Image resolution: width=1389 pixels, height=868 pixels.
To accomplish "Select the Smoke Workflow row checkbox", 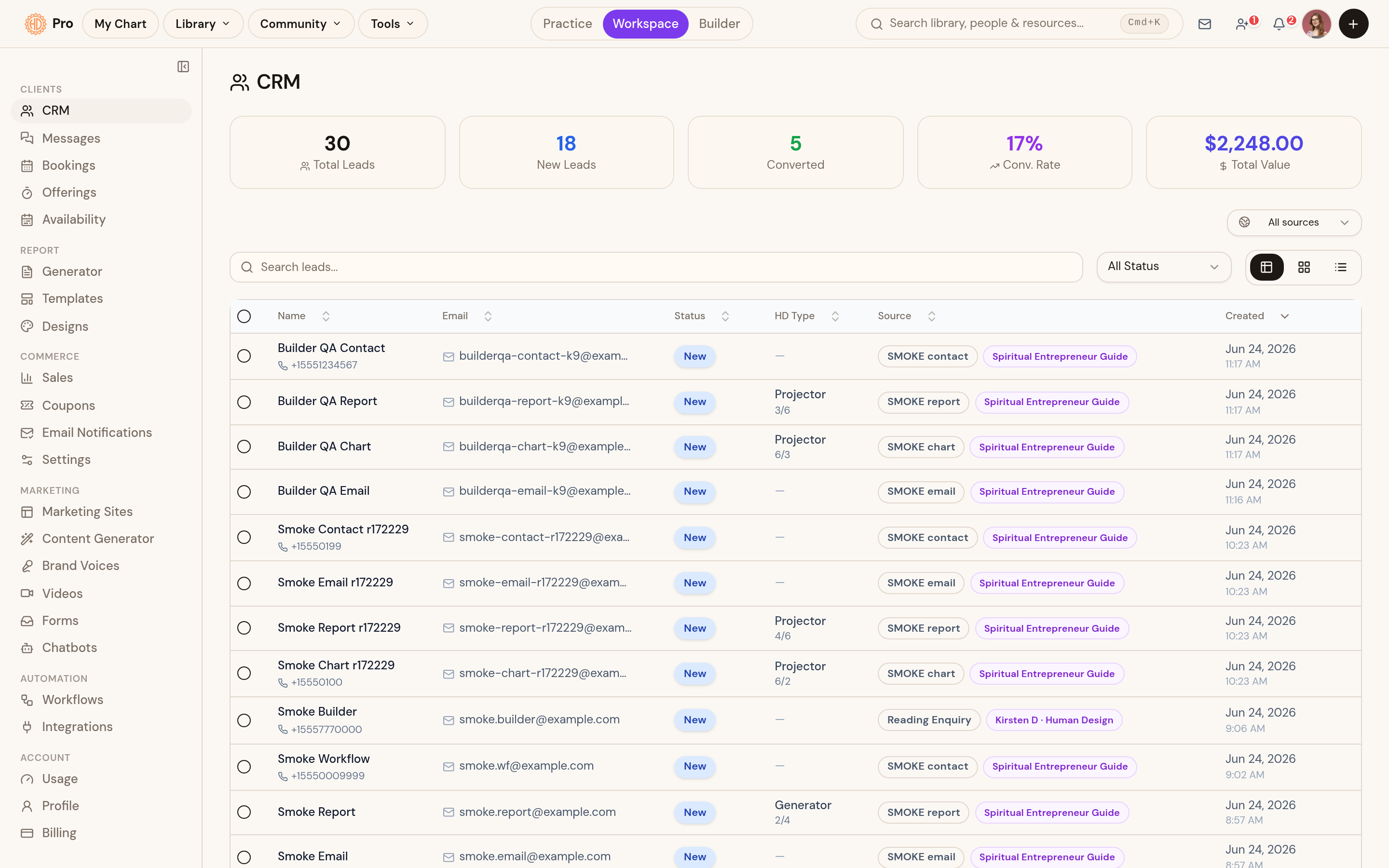I will (244, 767).
